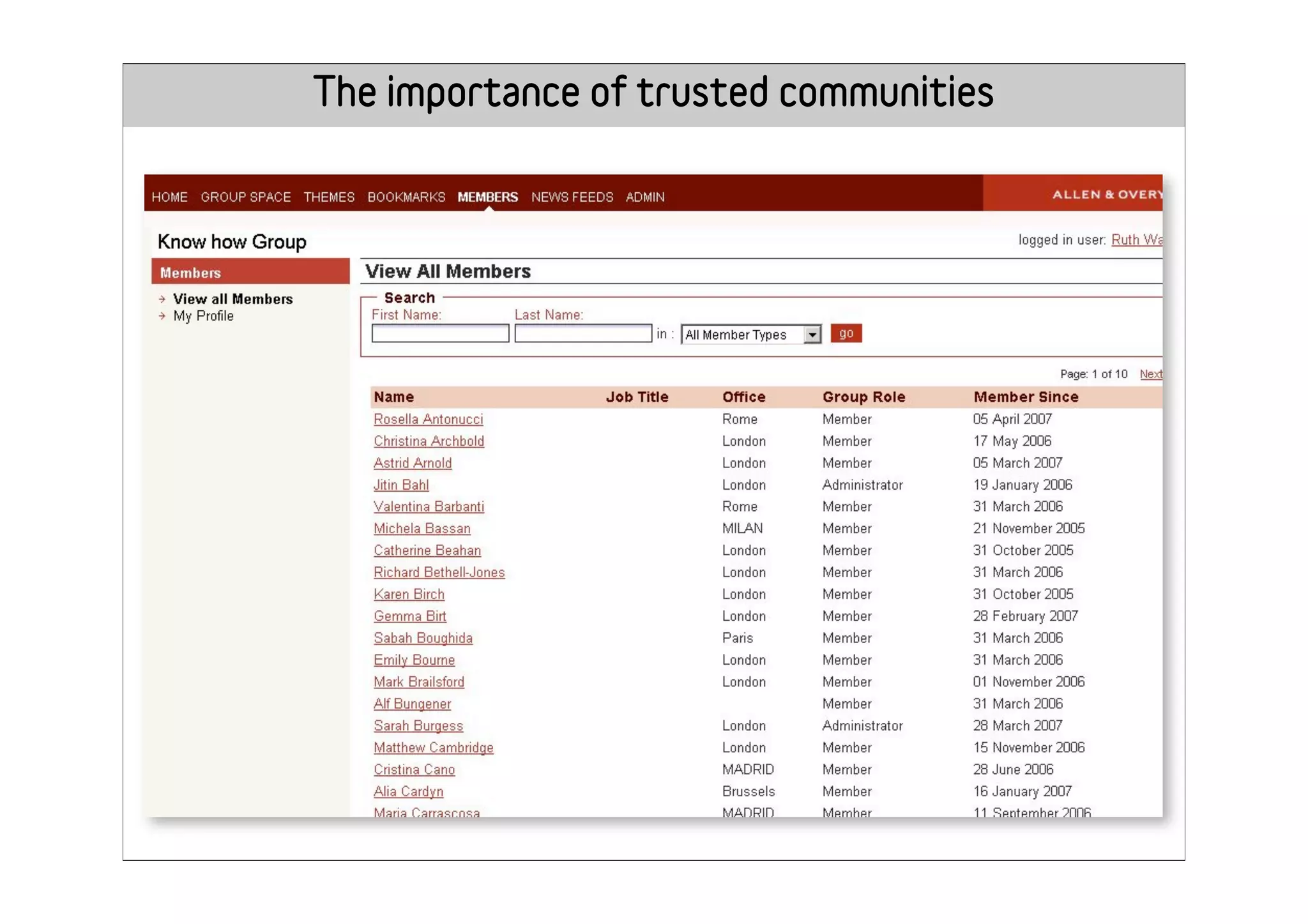Open Christina Archbold's profile
This screenshot has height=924, width=1308.
click(x=429, y=441)
